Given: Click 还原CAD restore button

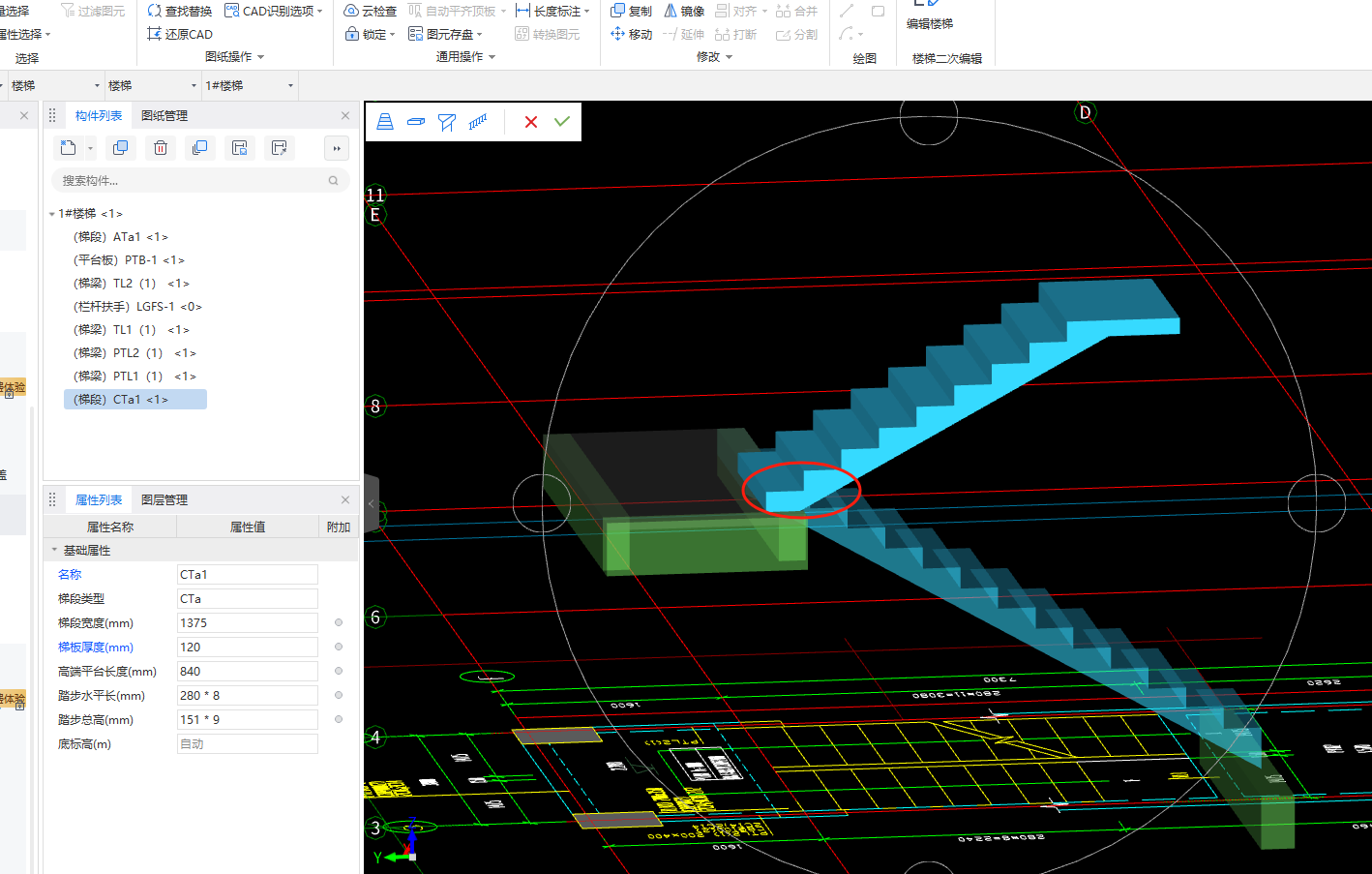Looking at the screenshot, I should (180, 34).
